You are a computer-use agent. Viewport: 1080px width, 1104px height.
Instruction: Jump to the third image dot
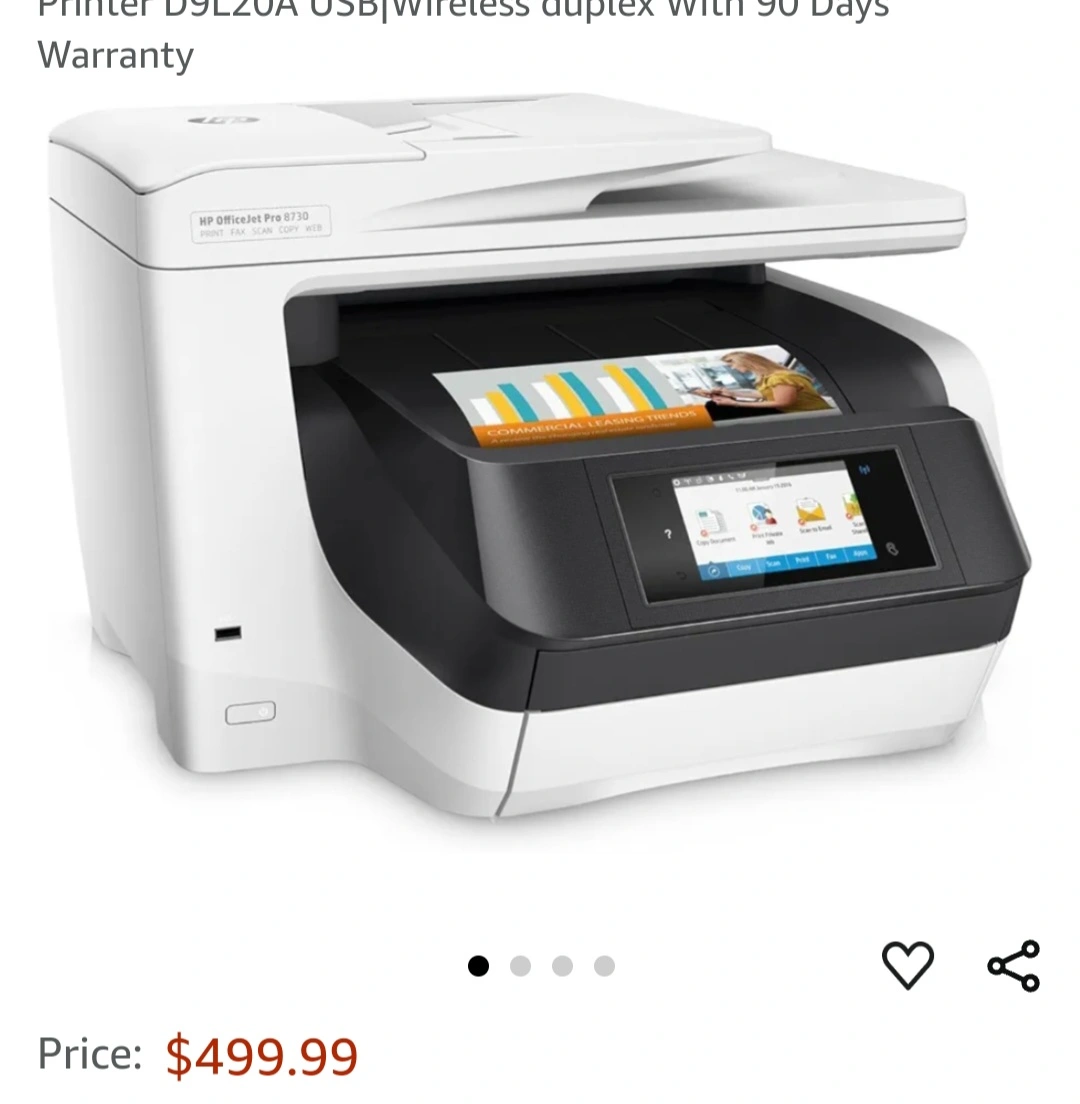pyautogui.click(x=562, y=966)
